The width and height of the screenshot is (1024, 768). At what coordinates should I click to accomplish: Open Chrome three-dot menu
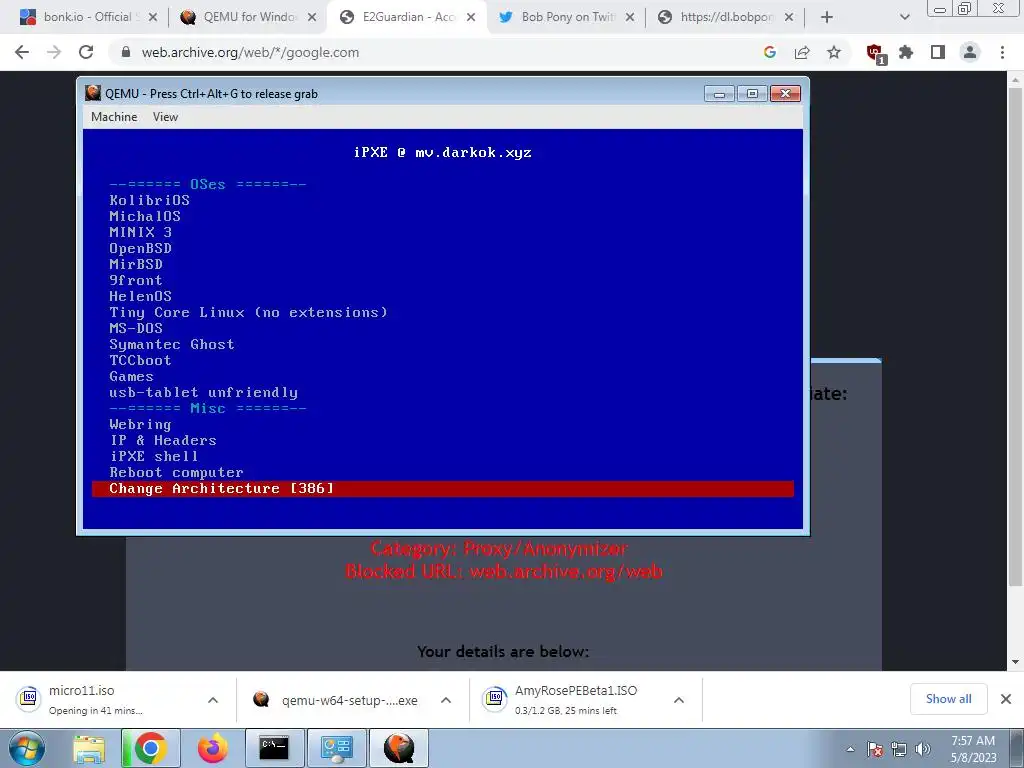[x=1002, y=52]
